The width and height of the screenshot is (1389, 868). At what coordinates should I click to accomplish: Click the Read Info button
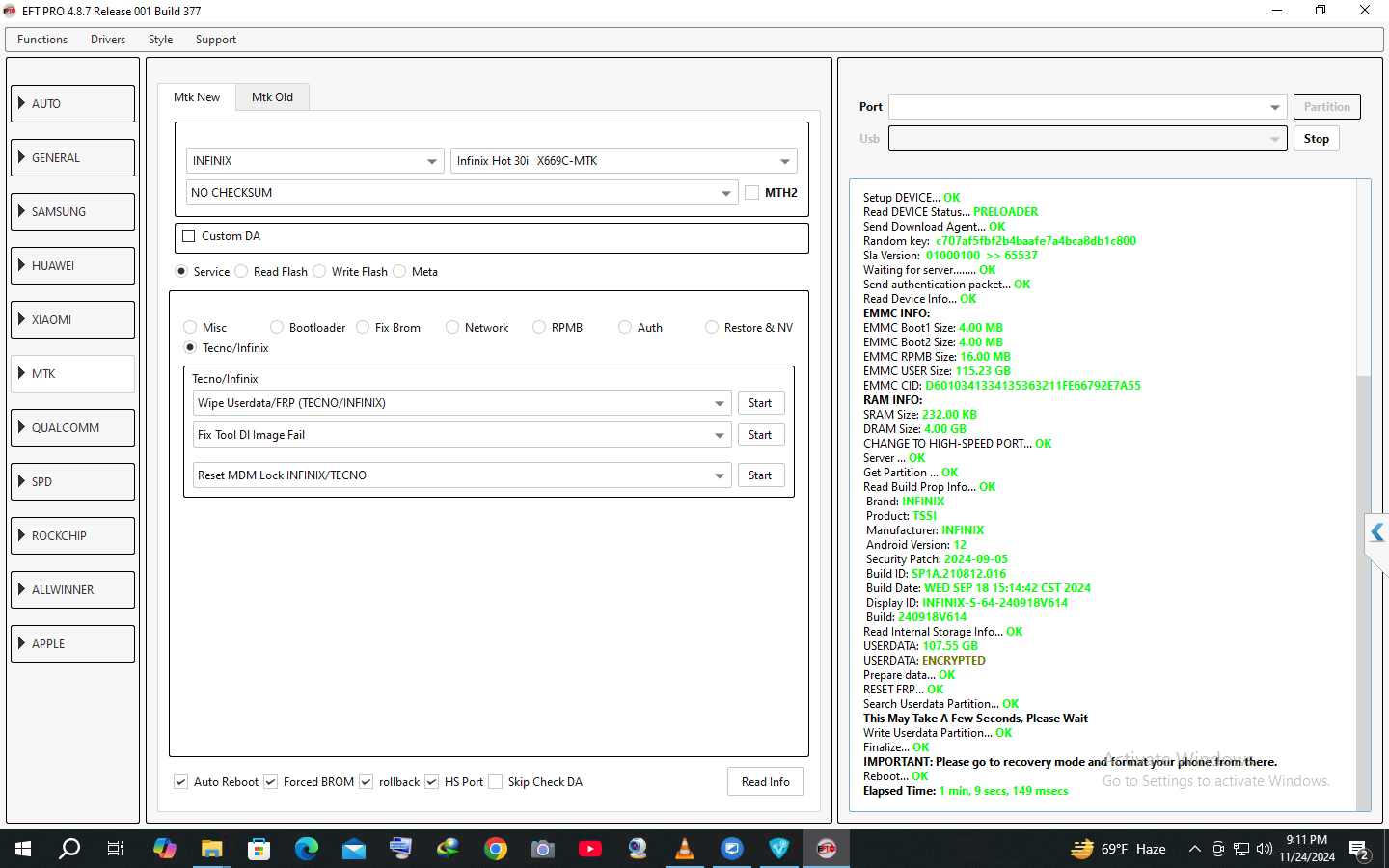point(766,782)
